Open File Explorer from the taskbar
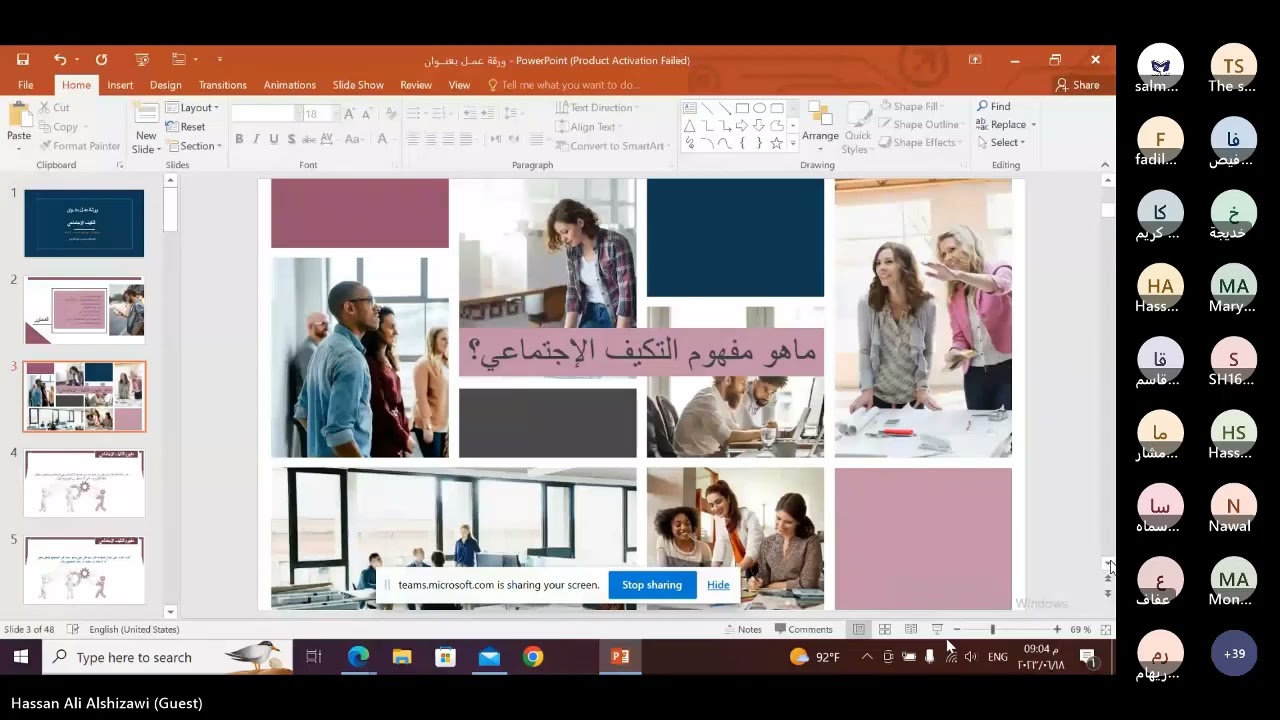The image size is (1280, 720). pyautogui.click(x=402, y=657)
